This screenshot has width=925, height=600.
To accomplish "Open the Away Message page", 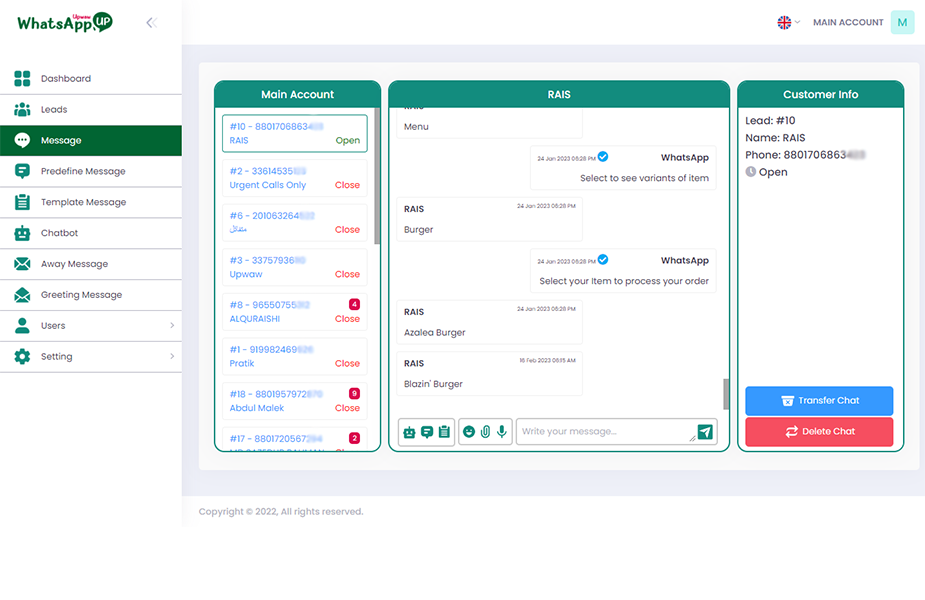I will (x=73, y=264).
